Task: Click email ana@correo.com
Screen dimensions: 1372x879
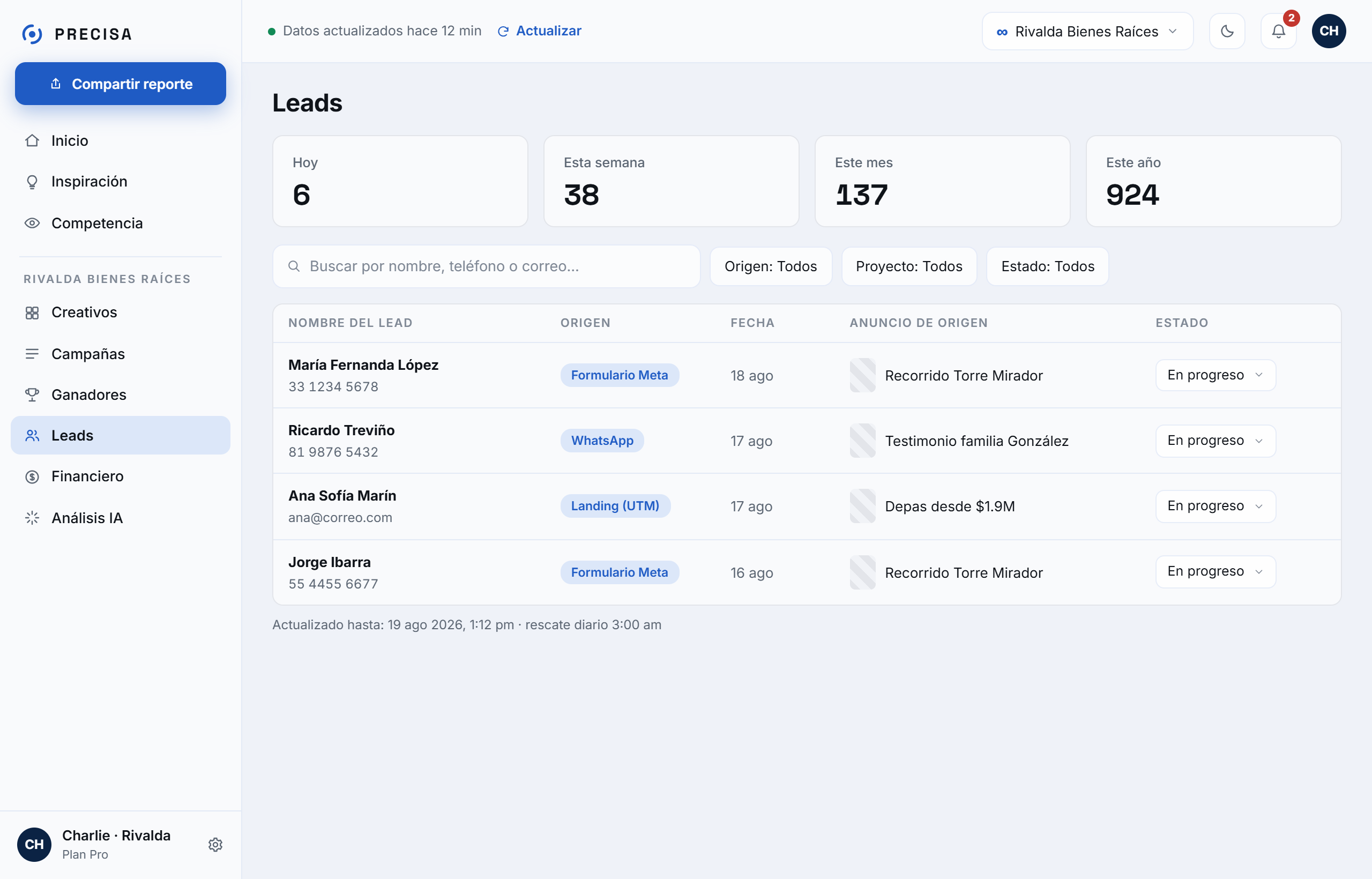Action: point(340,518)
